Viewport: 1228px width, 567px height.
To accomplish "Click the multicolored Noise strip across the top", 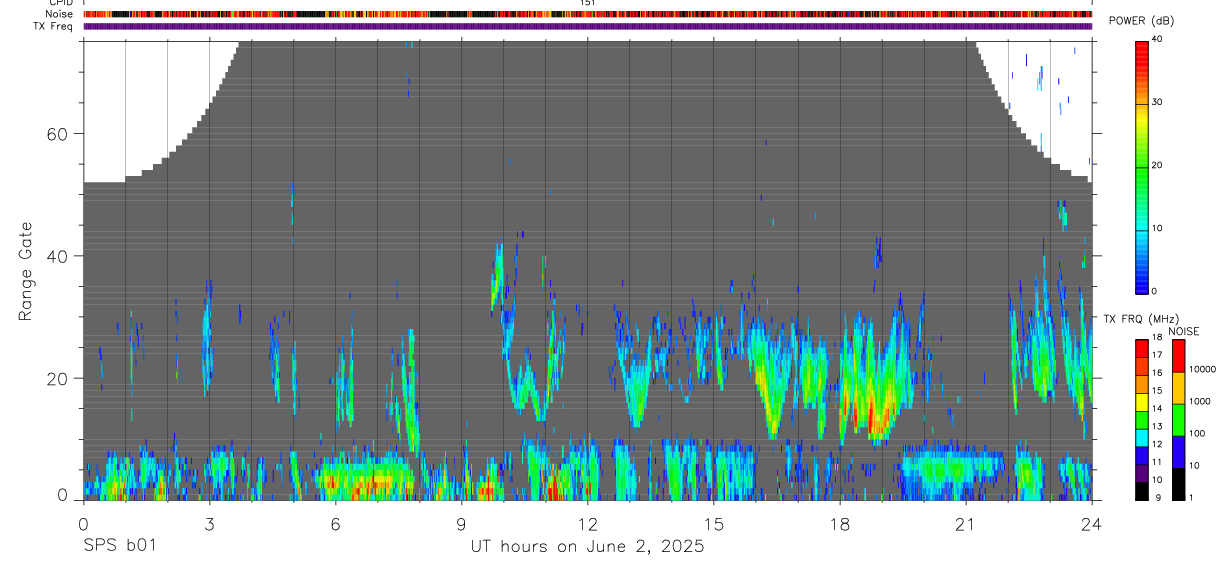I will coord(587,14).
